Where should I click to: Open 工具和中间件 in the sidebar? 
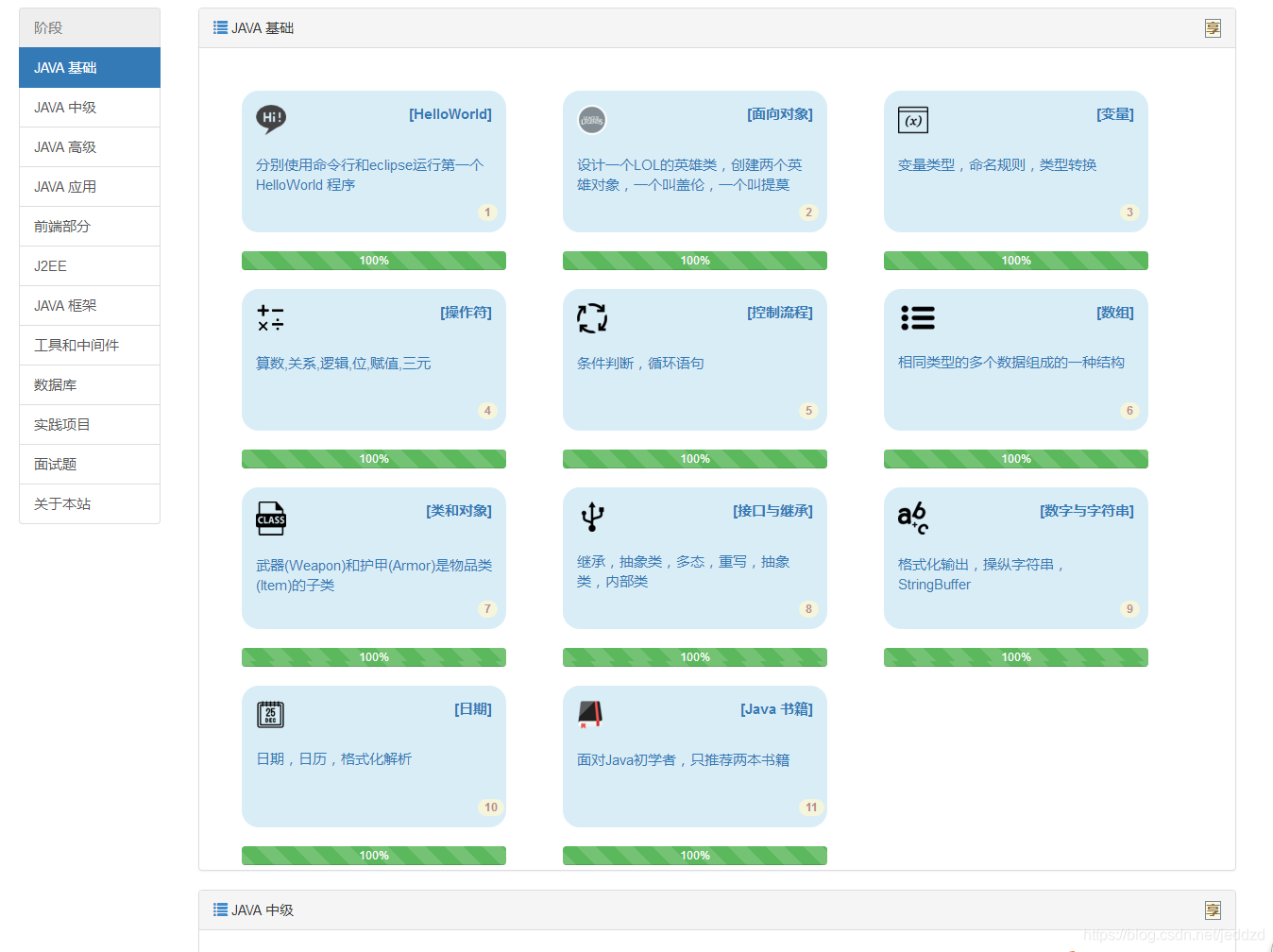tap(90, 346)
